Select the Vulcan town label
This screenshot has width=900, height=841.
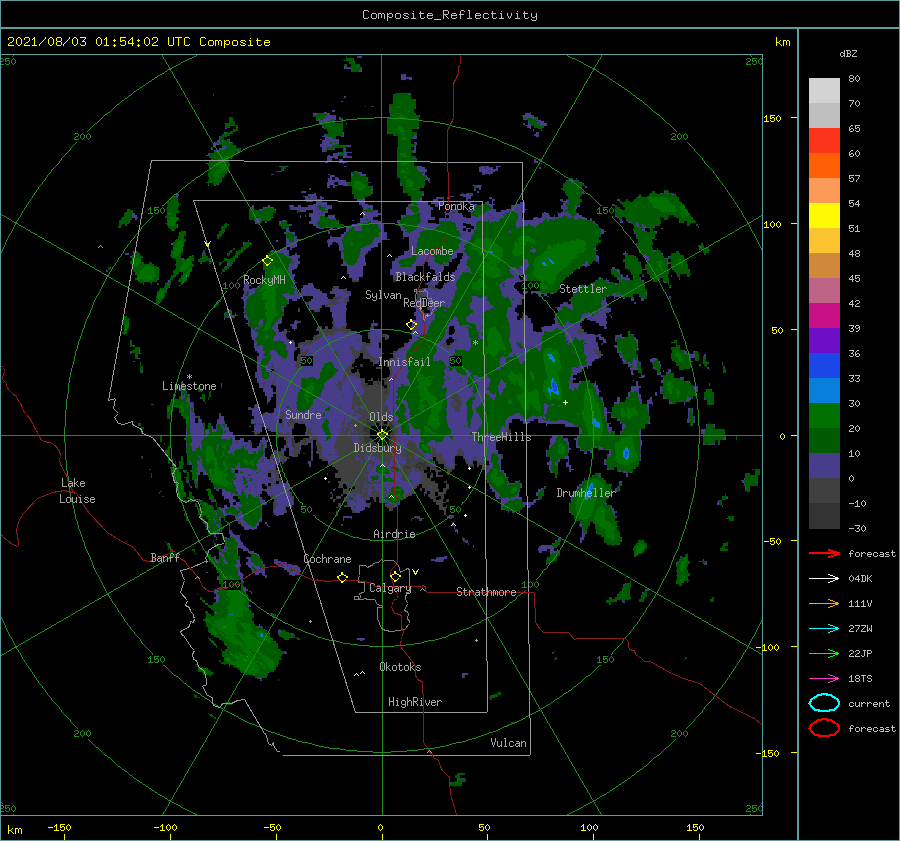508,743
